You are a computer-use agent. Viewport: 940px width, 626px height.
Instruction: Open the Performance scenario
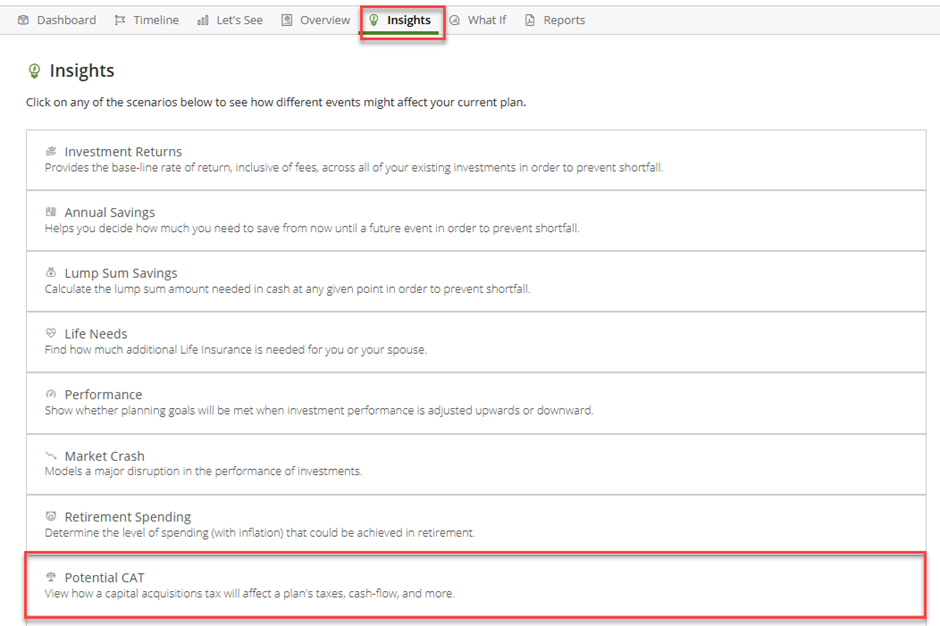point(476,403)
